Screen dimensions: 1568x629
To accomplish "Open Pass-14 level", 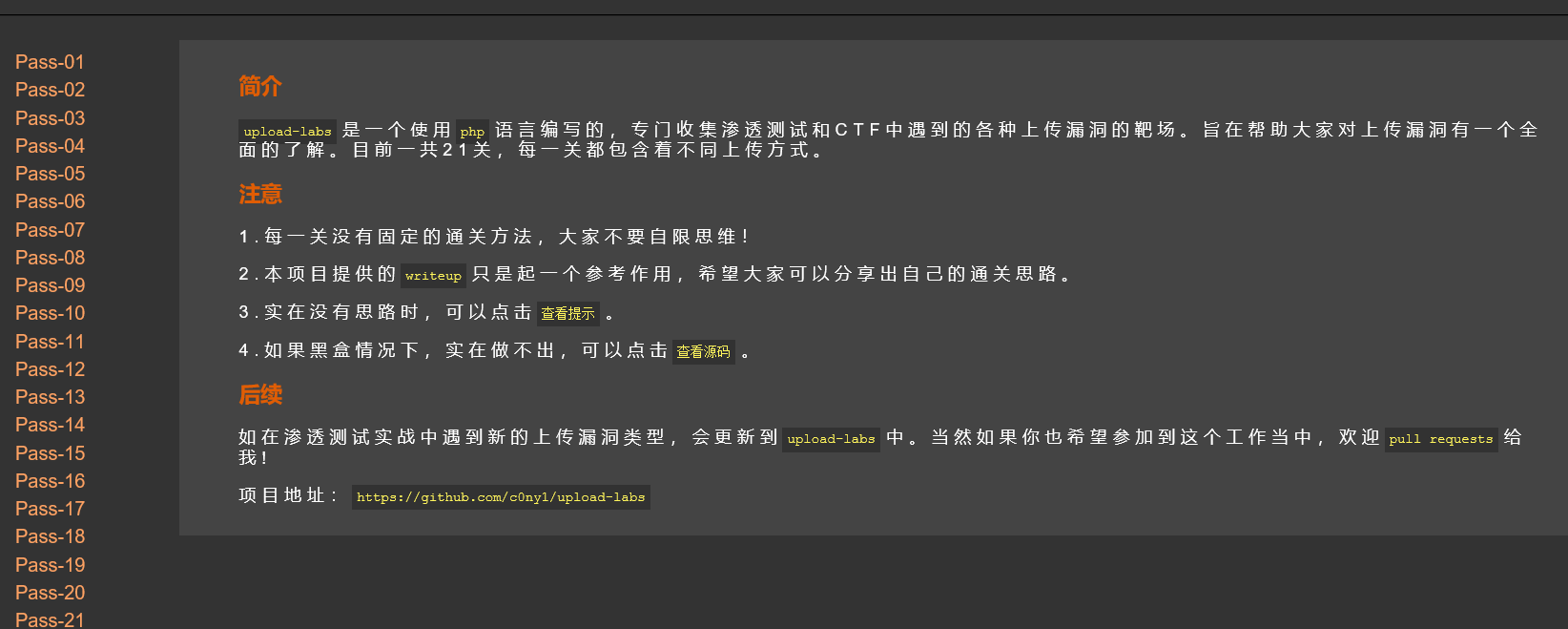I will [50, 425].
